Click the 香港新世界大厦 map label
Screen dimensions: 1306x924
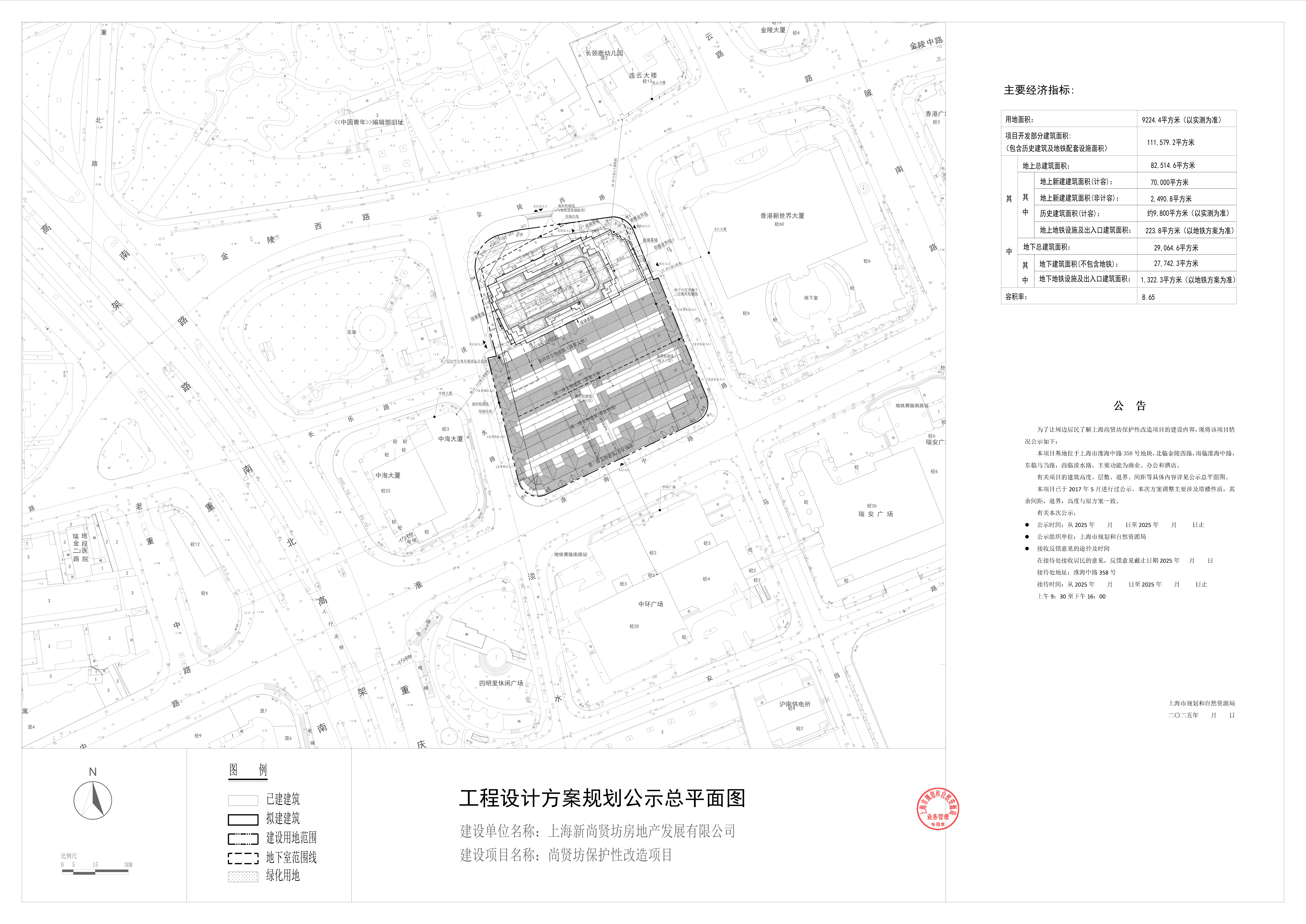click(x=782, y=216)
